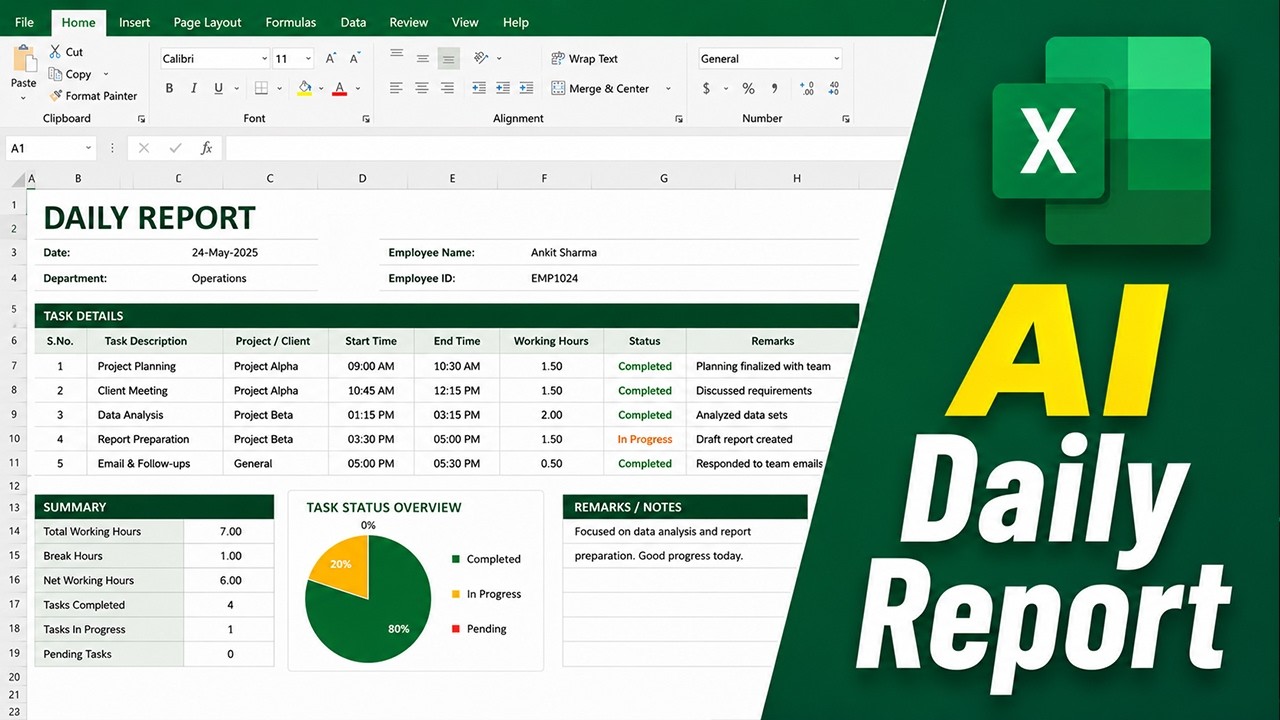Open Alignment group dialog launcher
This screenshot has width=1280, height=720.
pos(679,119)
